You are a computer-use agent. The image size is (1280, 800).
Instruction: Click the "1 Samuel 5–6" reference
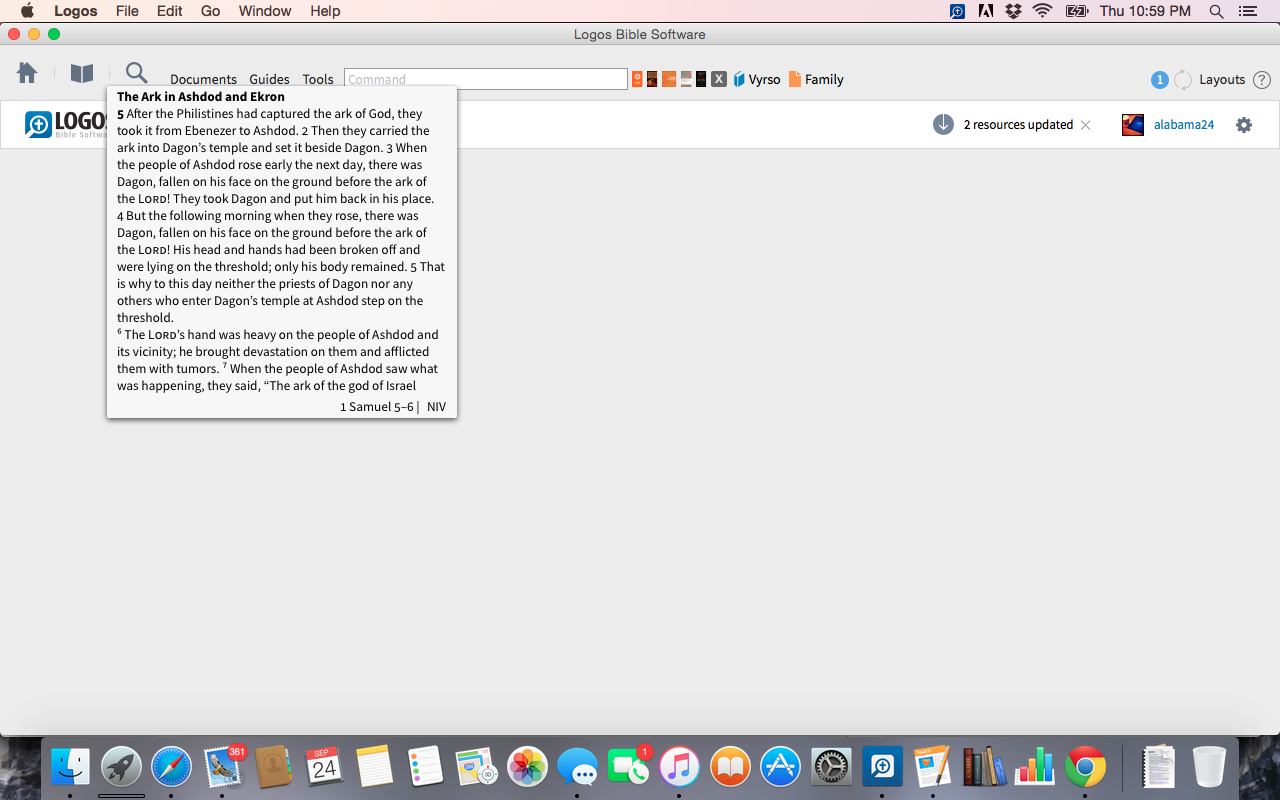click(377, 407)
